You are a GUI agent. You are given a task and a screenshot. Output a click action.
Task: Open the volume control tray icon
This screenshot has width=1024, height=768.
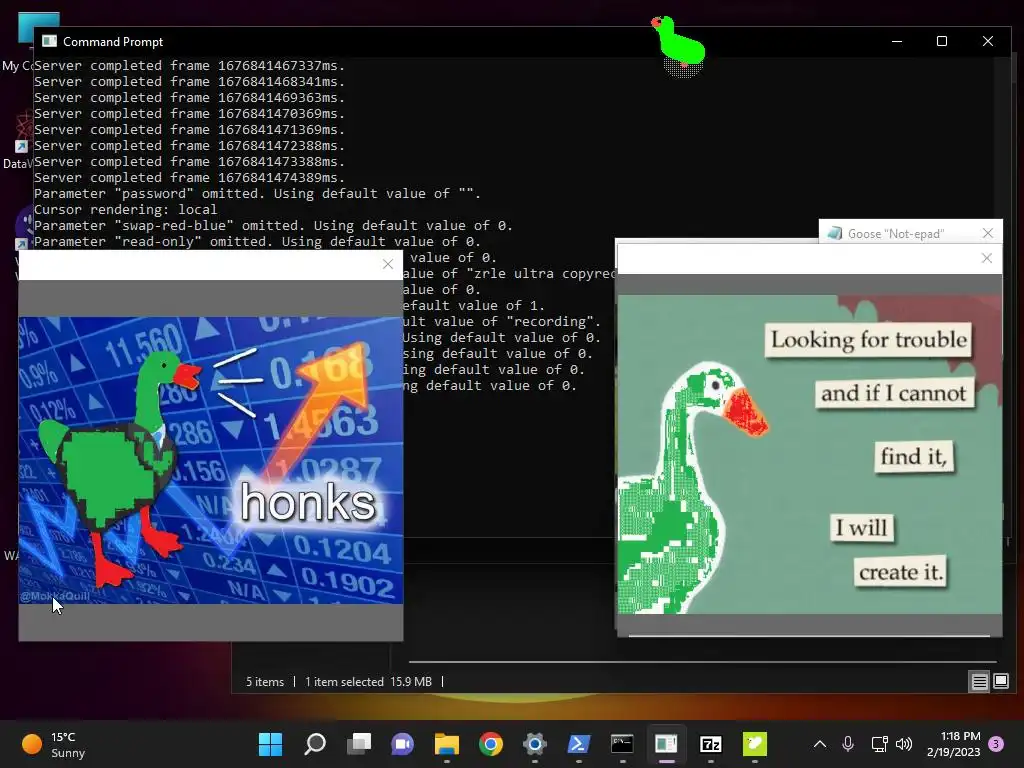coord(904,744)
